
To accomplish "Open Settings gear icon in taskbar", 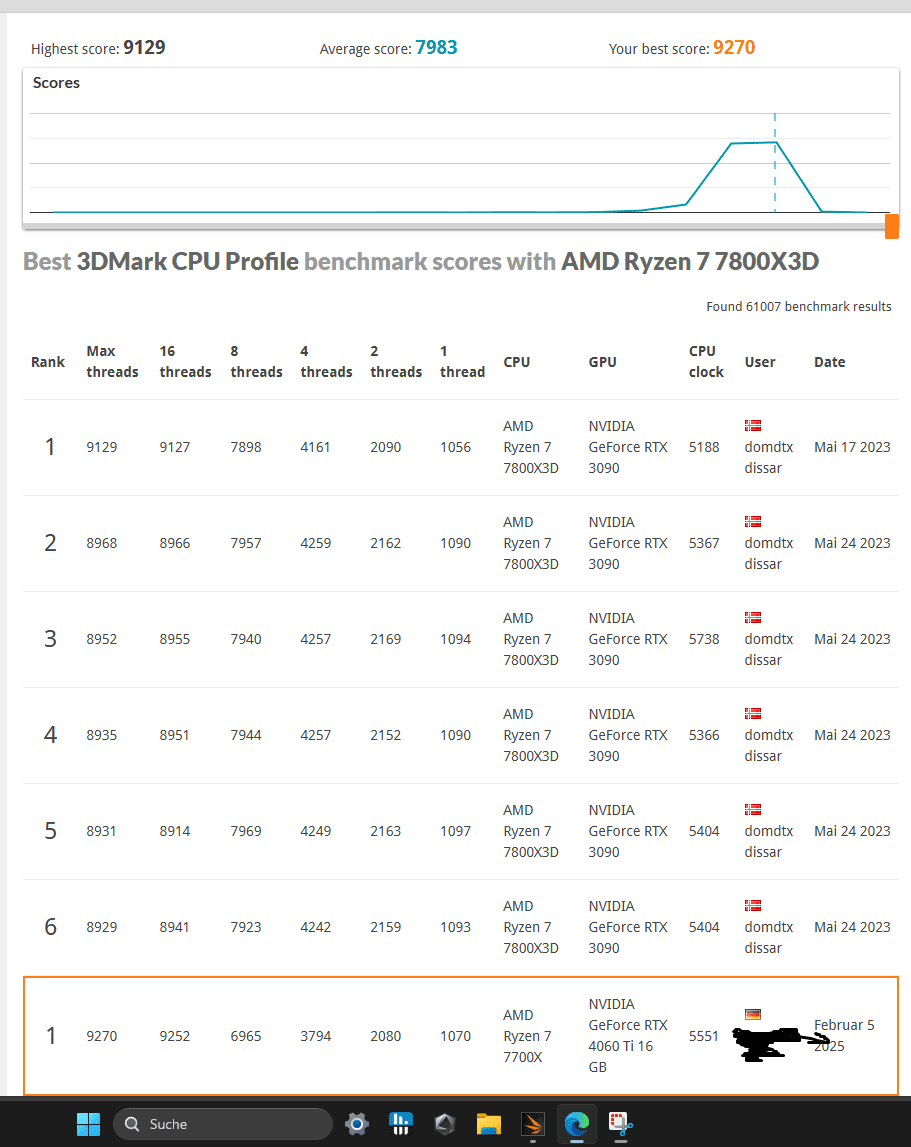I will pyautogui.click(x=356, y=1124).
